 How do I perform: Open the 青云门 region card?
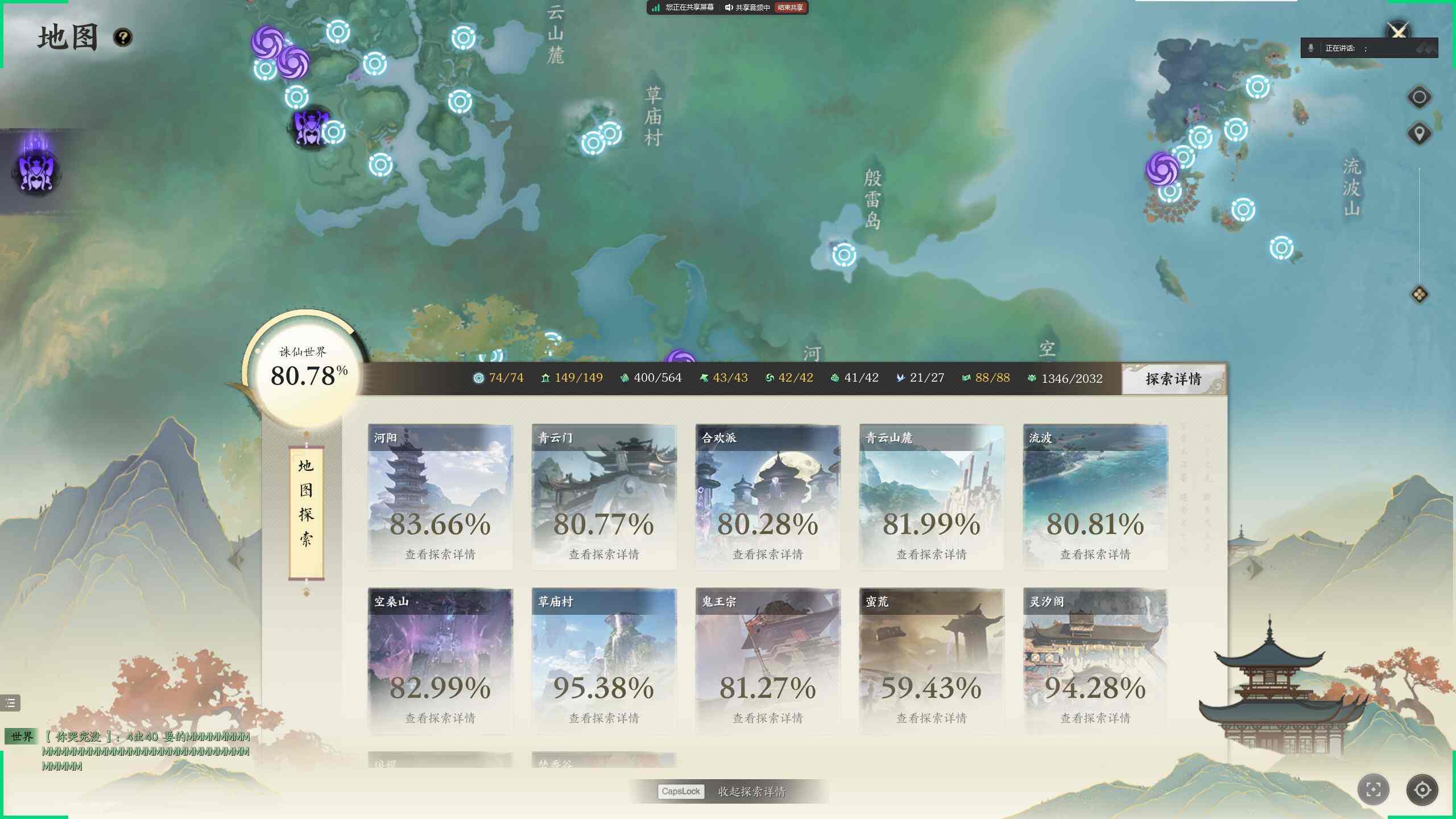coord(604,497)
